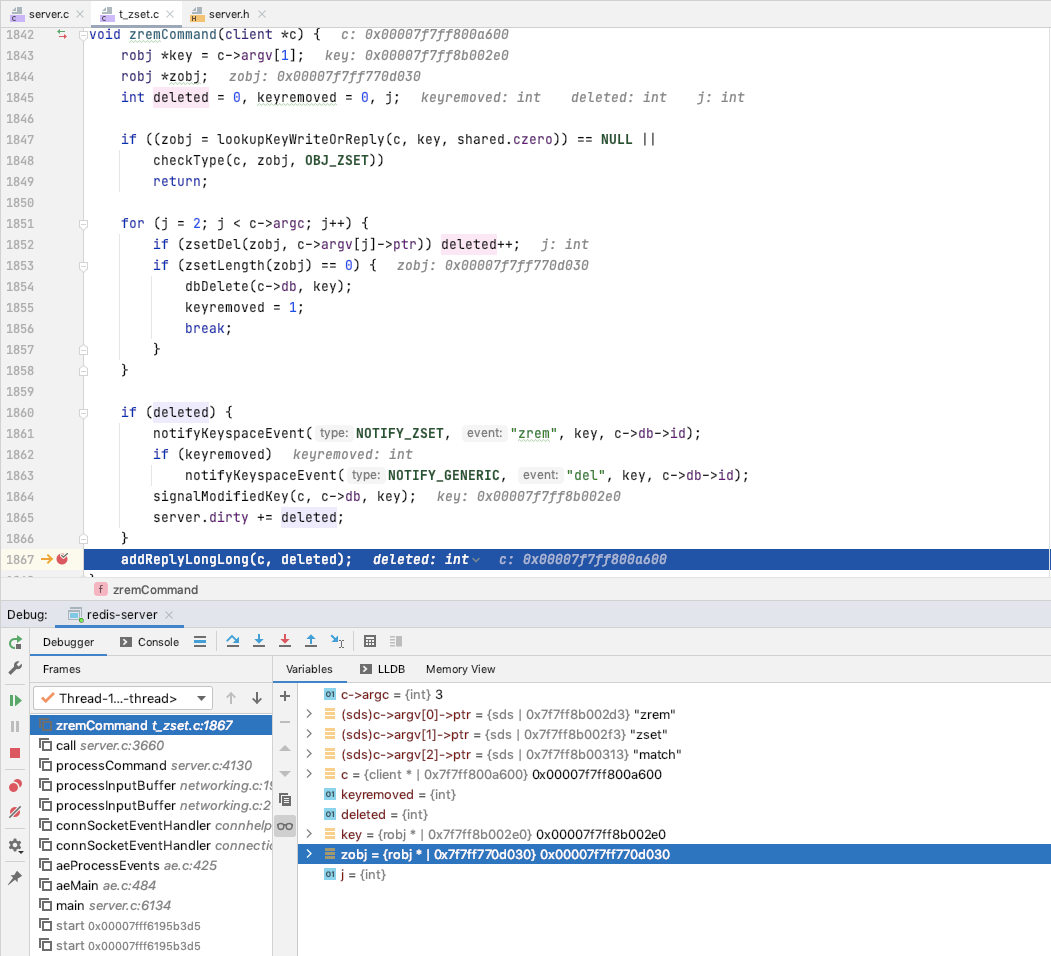The width and height of the screenshot is (1051, 956).
Task: Pin the debug tab
Action: point(15,878)
